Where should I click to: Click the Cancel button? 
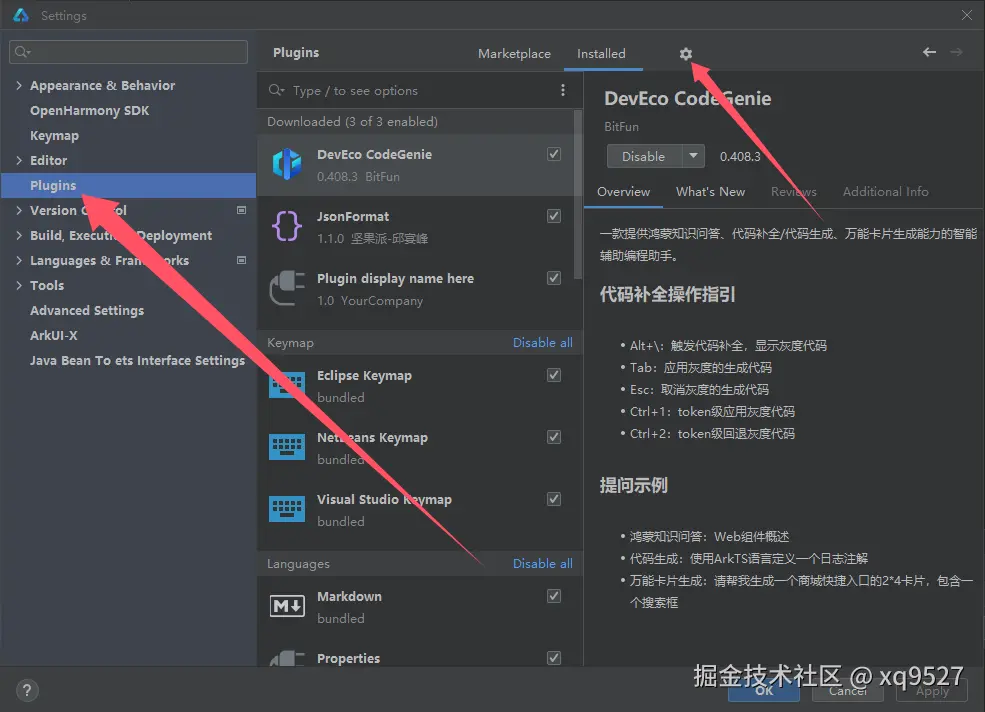click(x=847, y=691)
